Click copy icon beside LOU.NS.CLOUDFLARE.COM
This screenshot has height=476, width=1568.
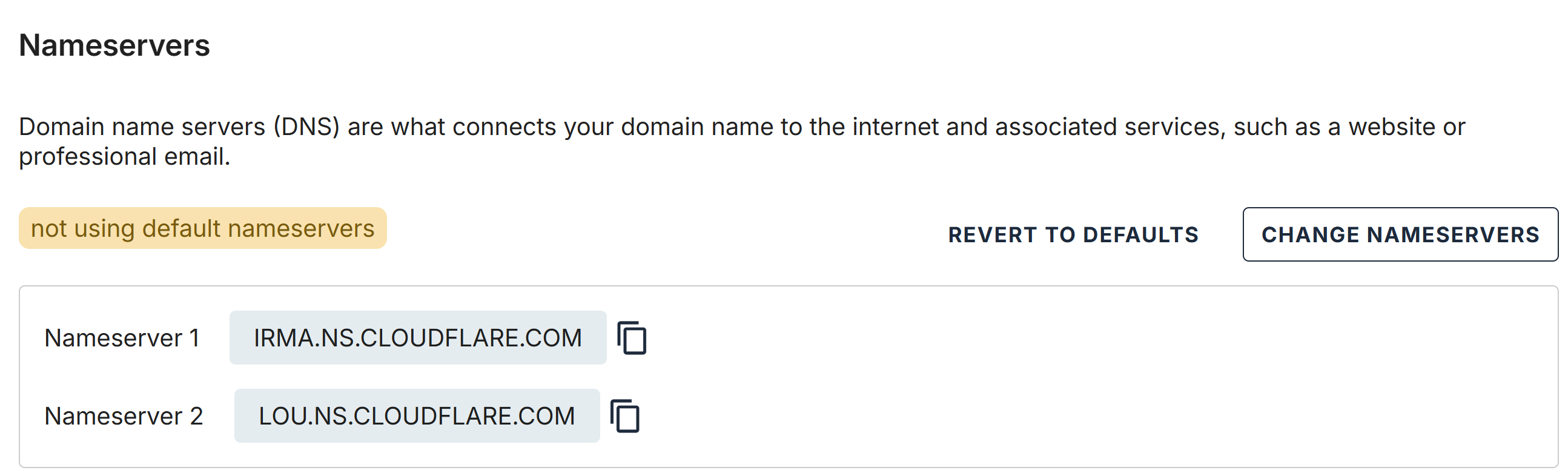625,416
